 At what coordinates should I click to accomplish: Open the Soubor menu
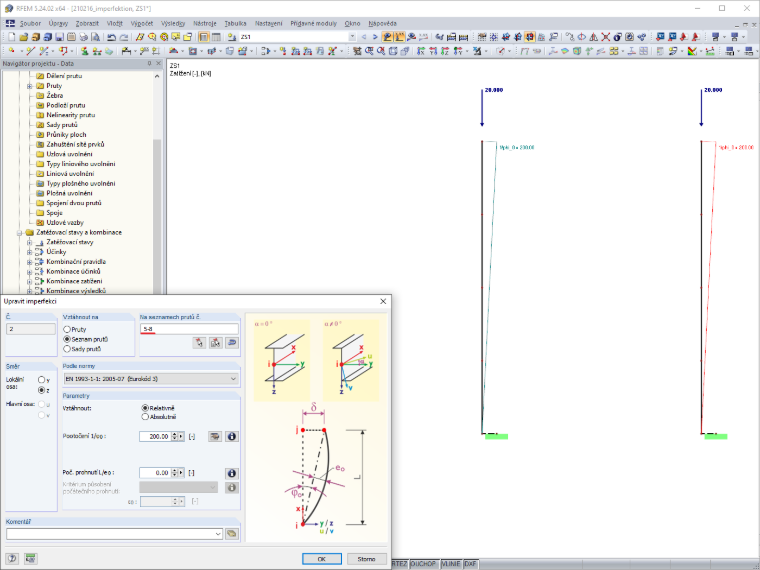click(x=31, y=23)
